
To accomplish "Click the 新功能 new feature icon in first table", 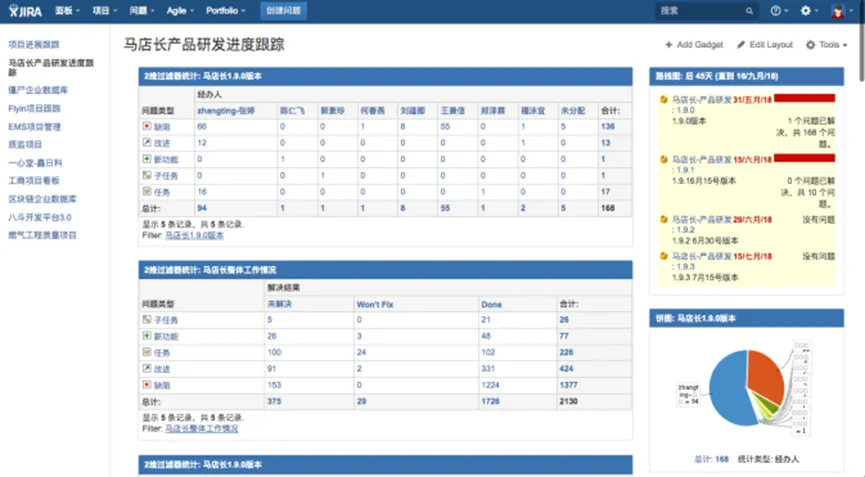I will point(147,159).
